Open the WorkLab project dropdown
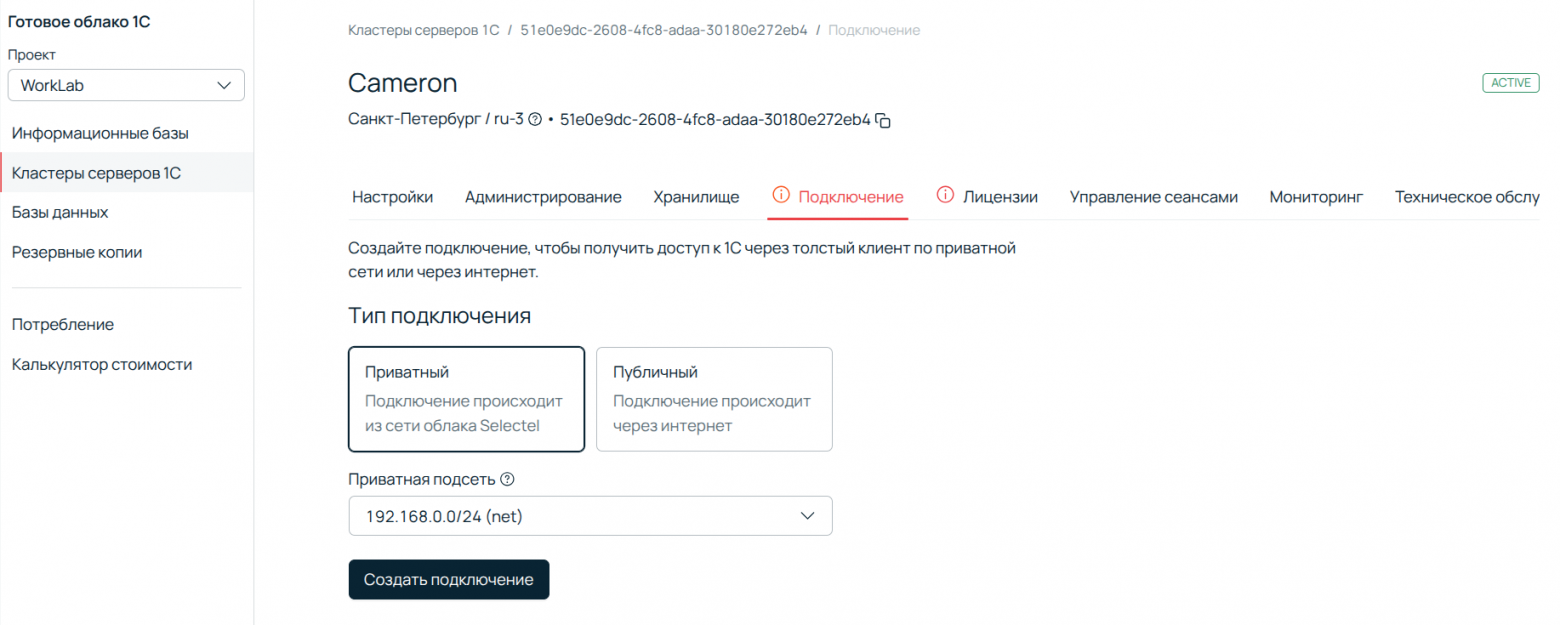This screenshot has height=625, width=1560. coord(126,85)
